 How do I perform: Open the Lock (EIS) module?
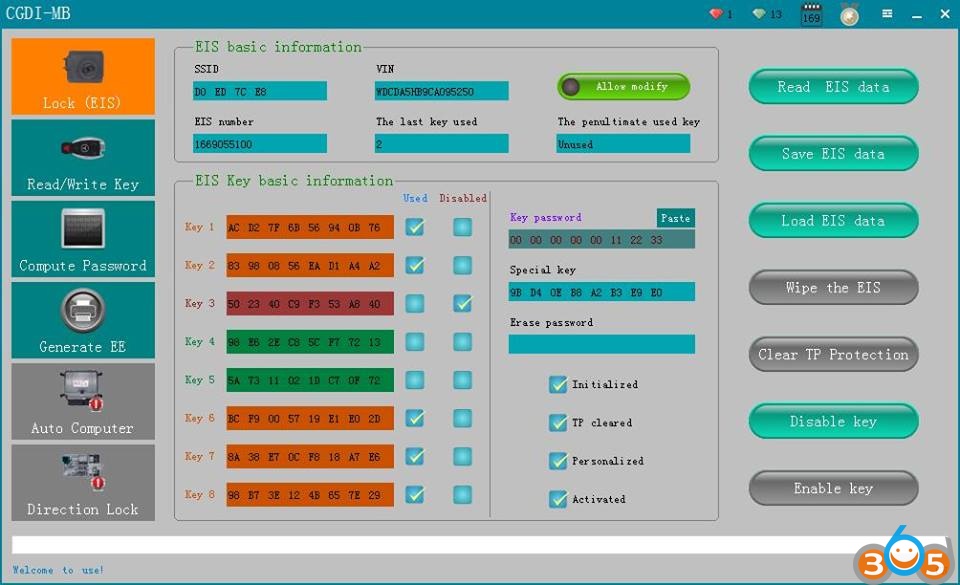[x=83, y=77]
